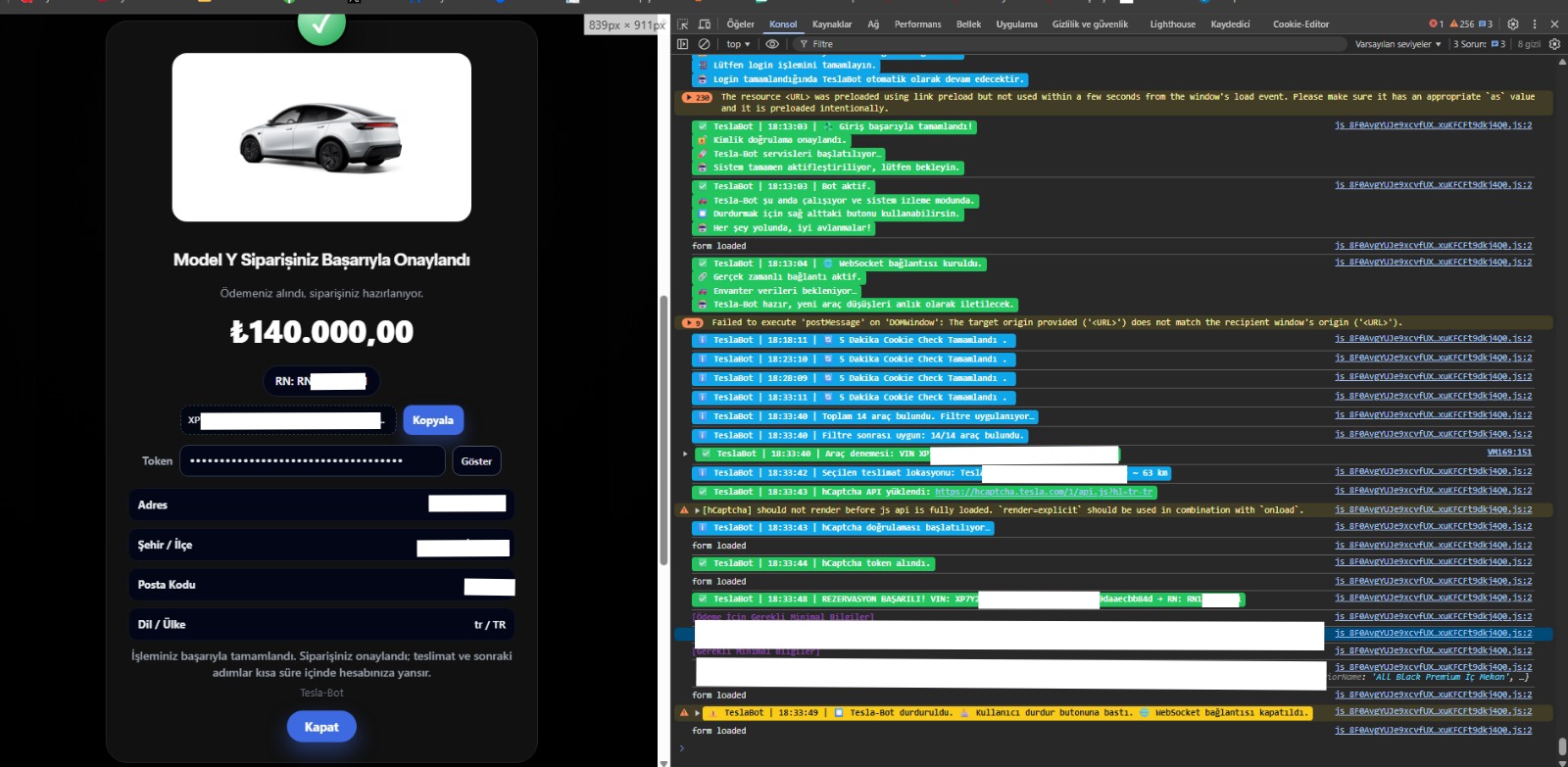Toggle the device toolbar icon
The width and height of the screenshot is (1568, 767).
[704, 24]
